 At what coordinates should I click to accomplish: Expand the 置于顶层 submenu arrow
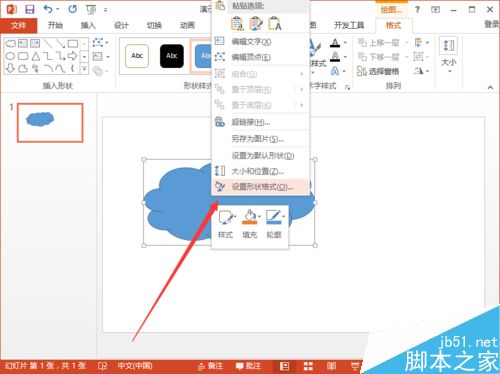pos(301,89)
